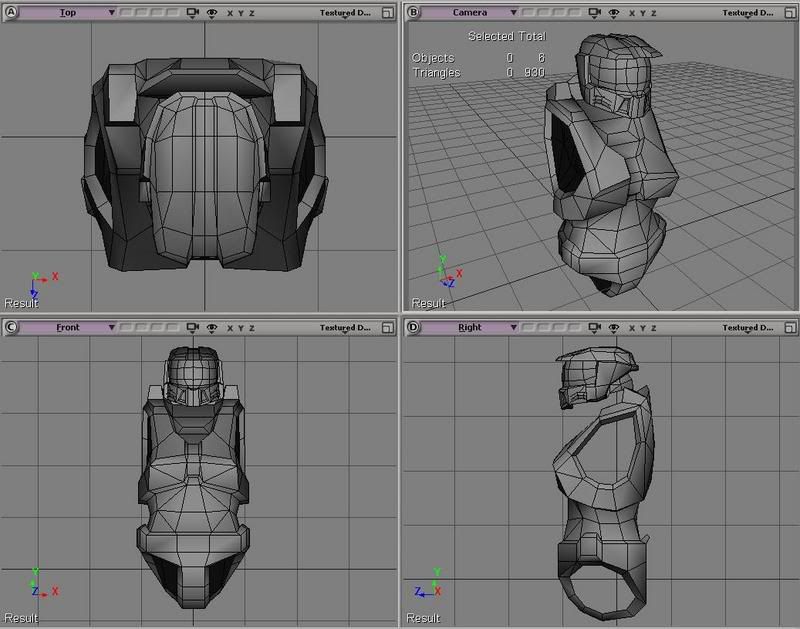This screenshot has width=800, height=629.
Task: Click the total triangles value 930
Action: [x=535, y=72]
